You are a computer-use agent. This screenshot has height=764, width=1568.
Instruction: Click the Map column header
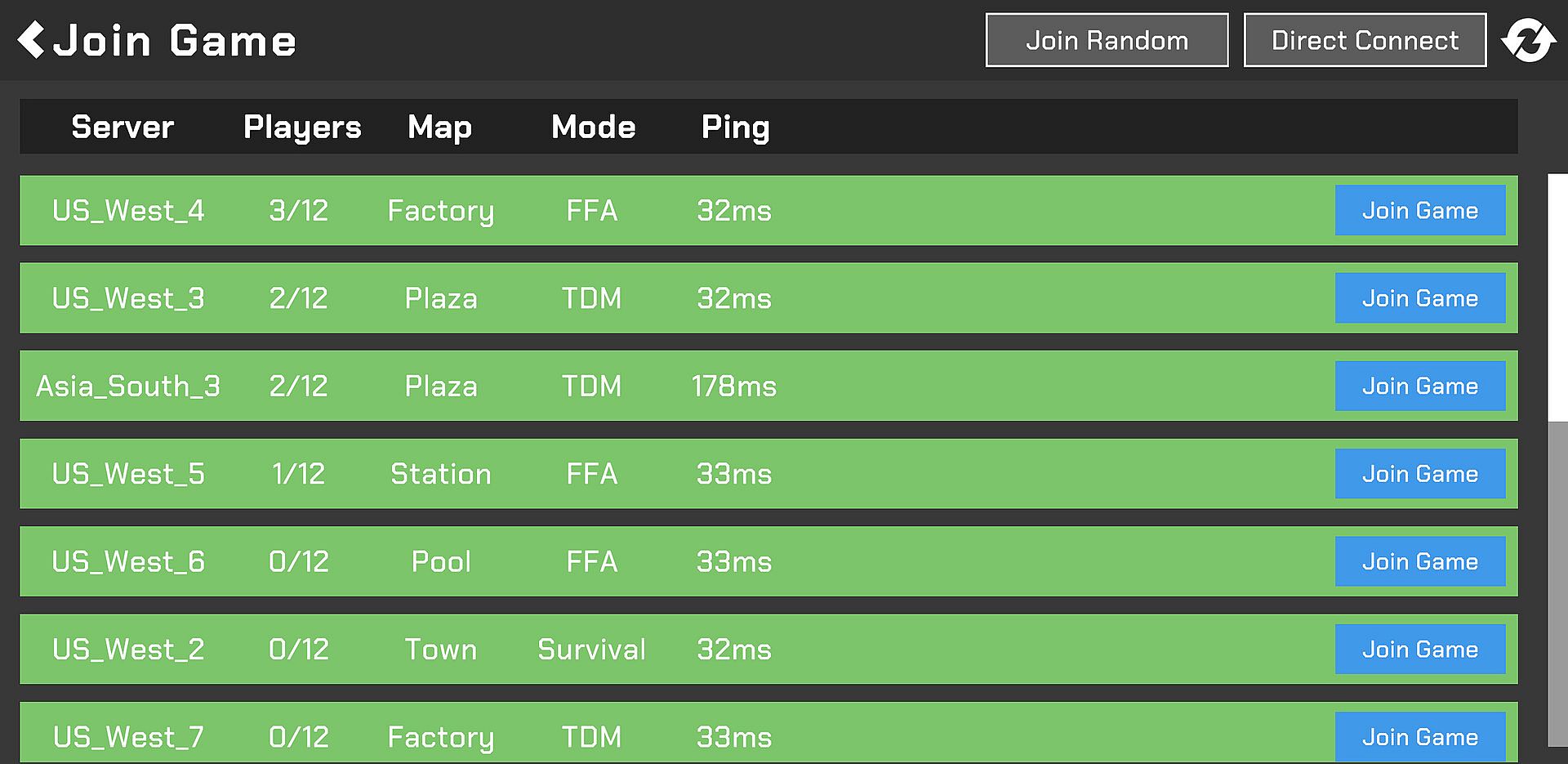coord(439,127)
